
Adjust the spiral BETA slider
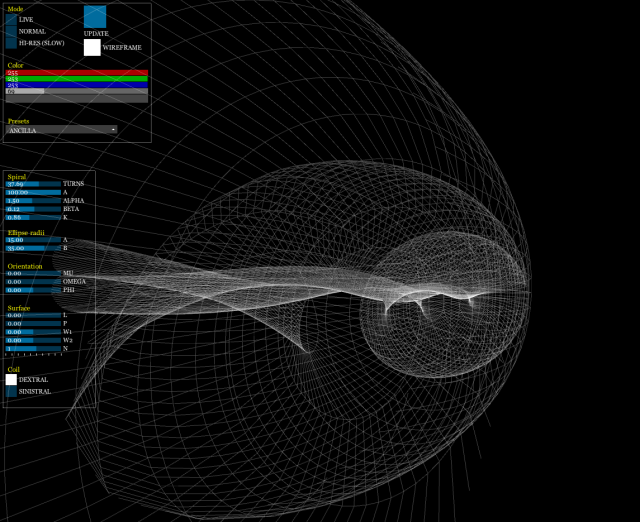coord(33,209)
